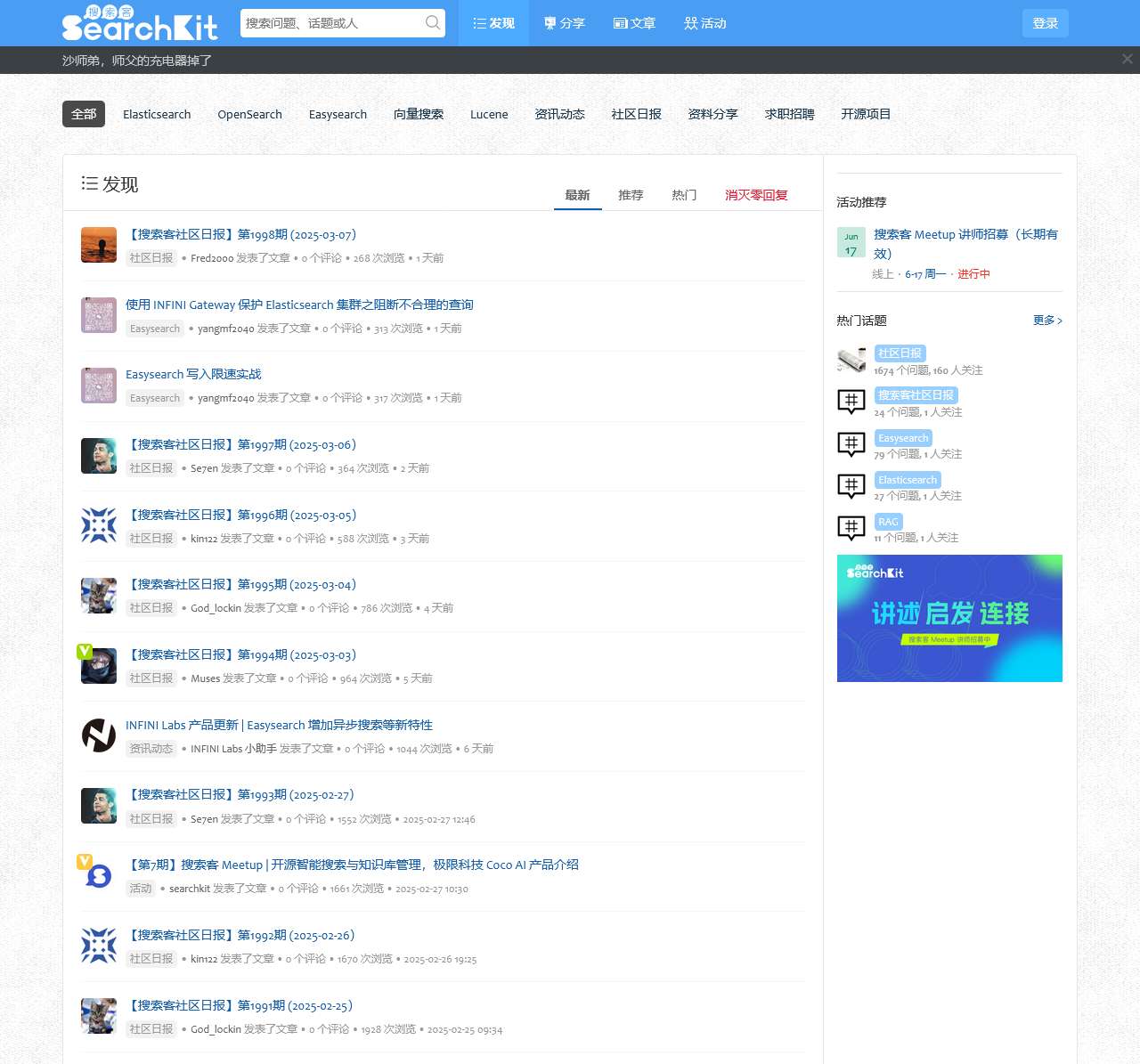Viewport: 1140px width, 1064px height.
Task: Open the 分享 navigation item
Action: [565, 23]
